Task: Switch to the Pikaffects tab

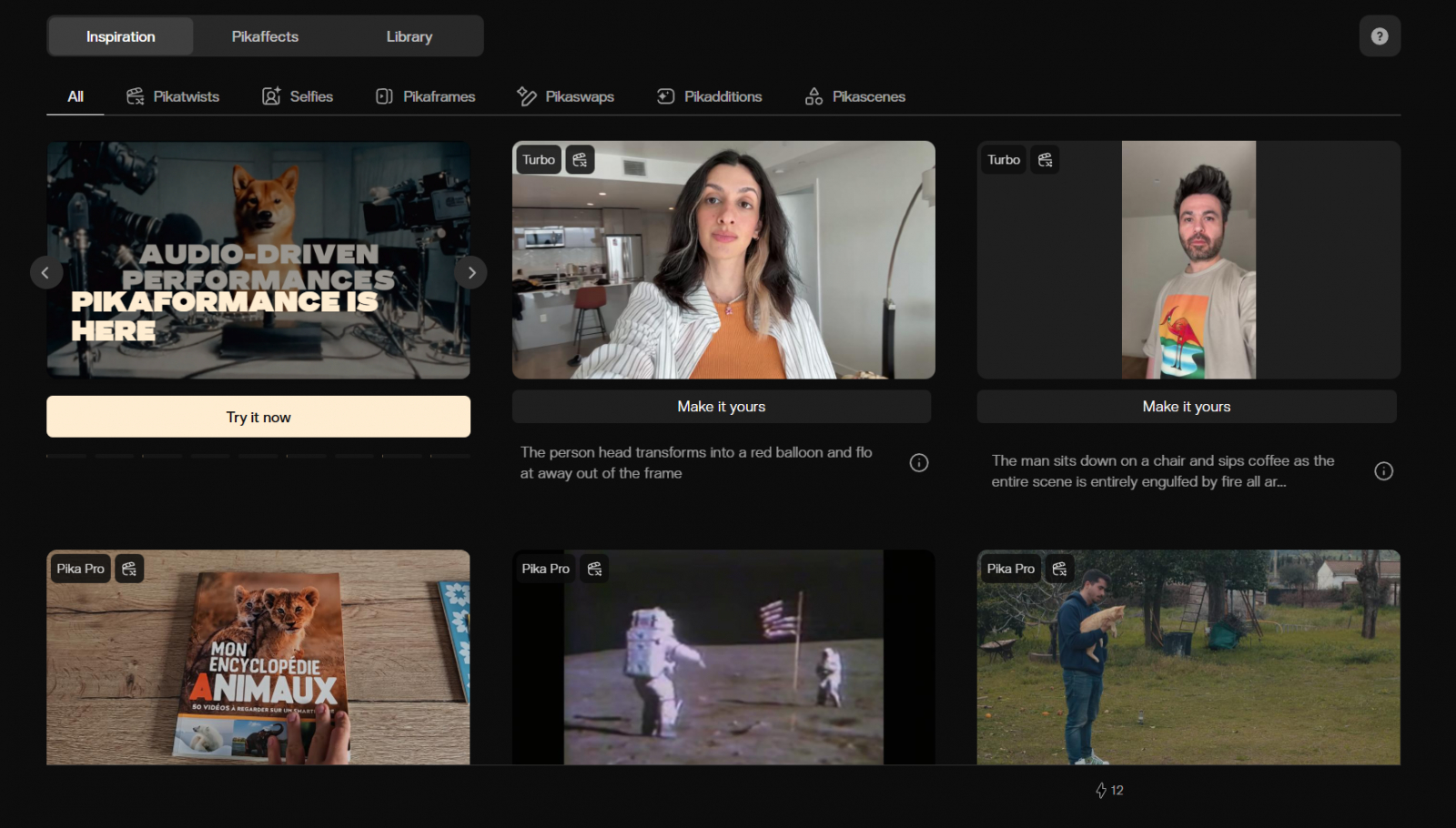Action: 265,36
